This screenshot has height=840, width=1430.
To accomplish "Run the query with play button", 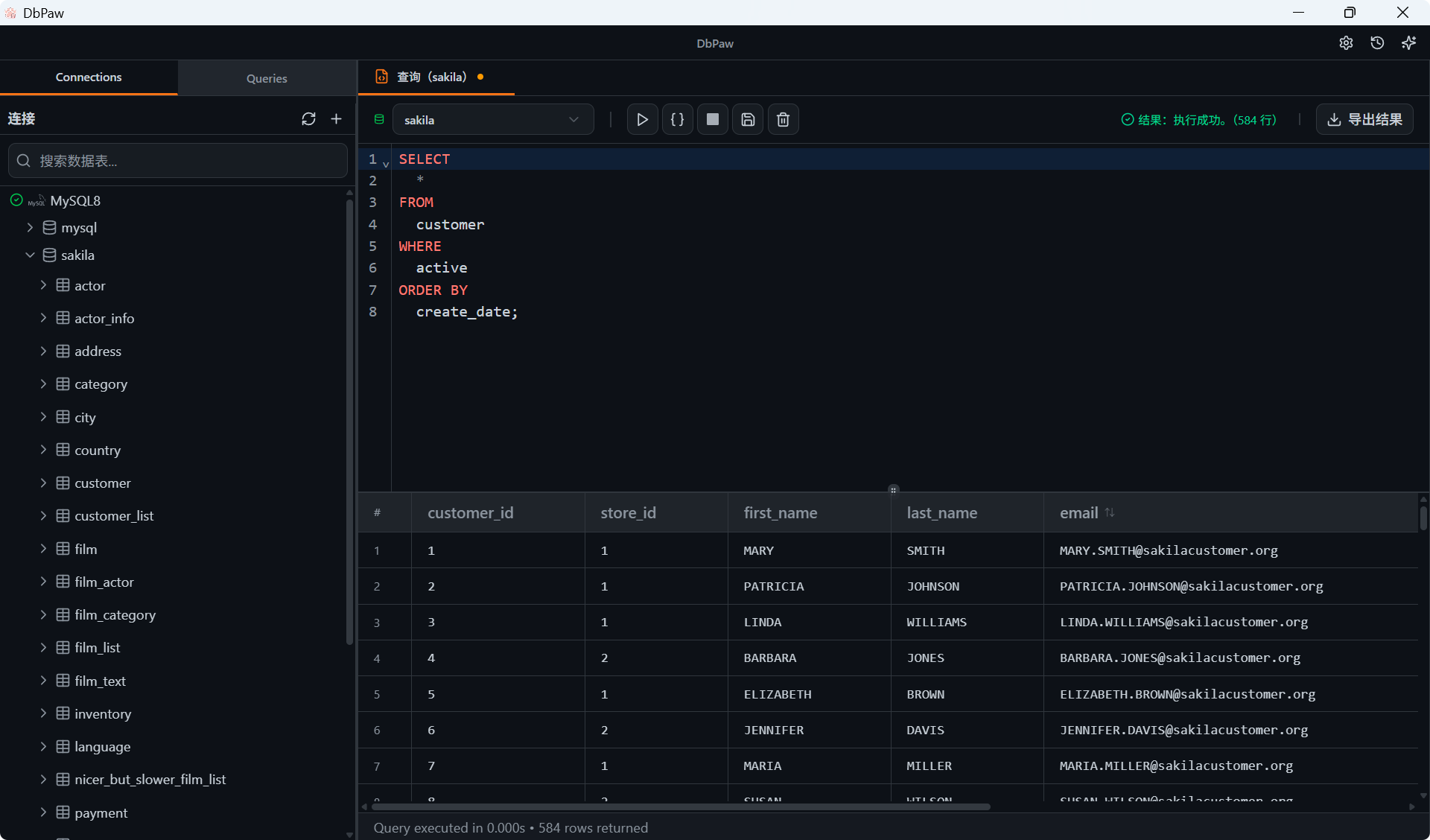I will [642, 119].
